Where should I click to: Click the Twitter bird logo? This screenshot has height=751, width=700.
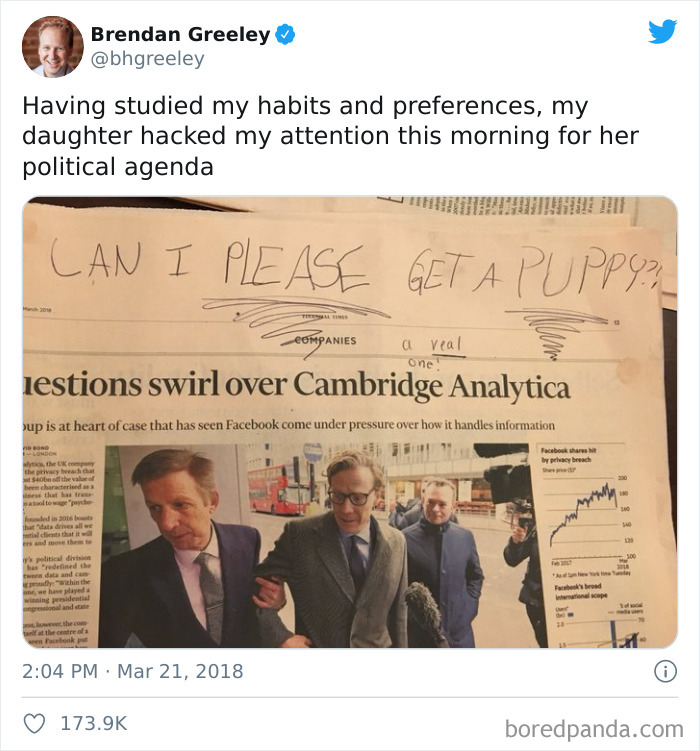coord(663,32)
